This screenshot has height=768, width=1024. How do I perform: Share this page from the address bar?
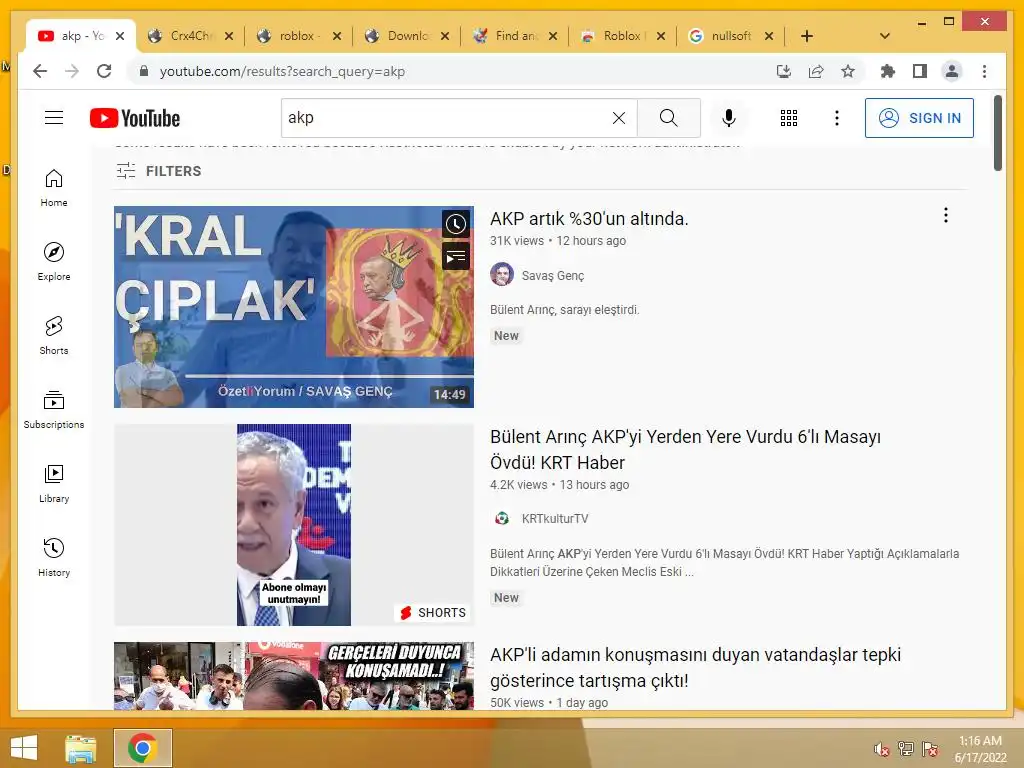tap(816, 71)
